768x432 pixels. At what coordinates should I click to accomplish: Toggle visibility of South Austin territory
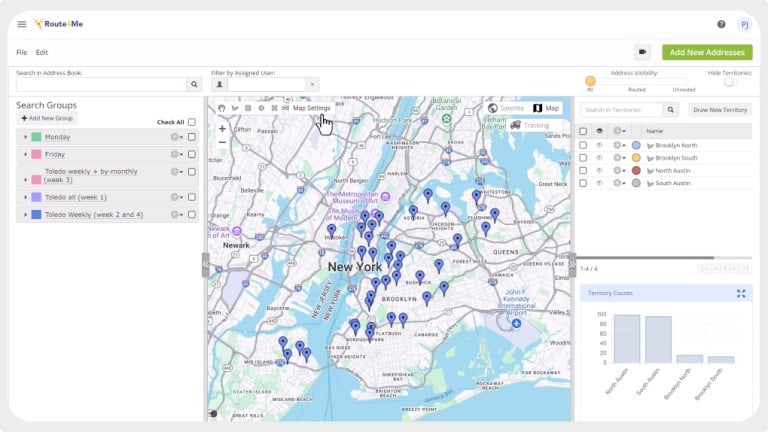tap(600, 183)
